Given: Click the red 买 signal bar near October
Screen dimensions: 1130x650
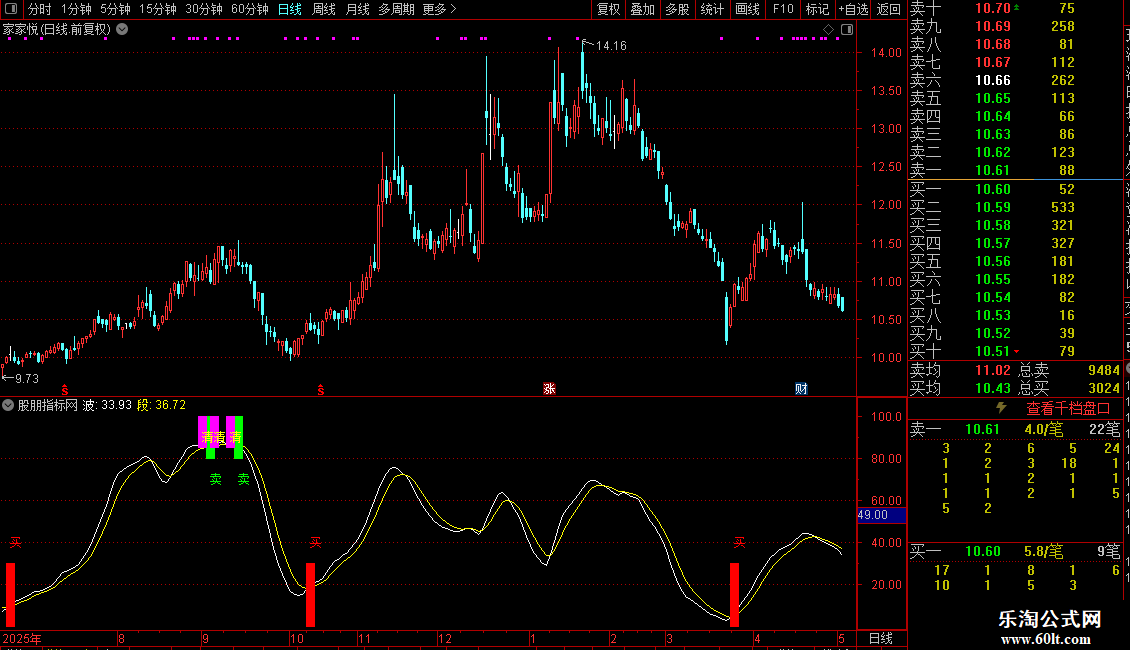Looking at the screenshot, I should [311, 595].
